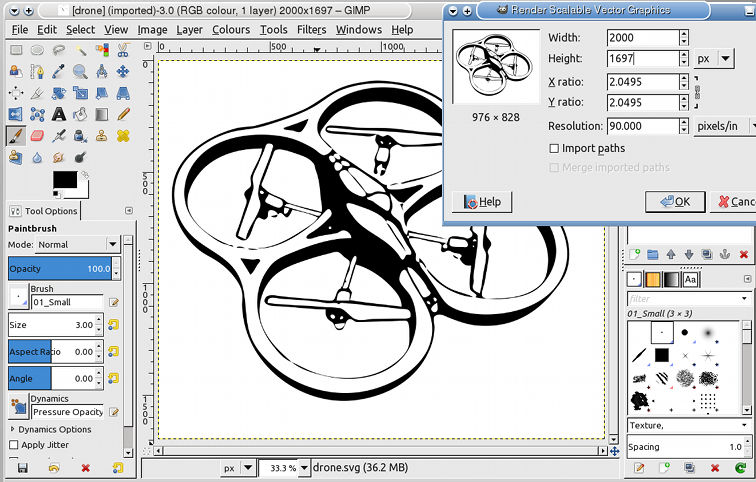Click the black foreground colour swatch

[65, 179]
